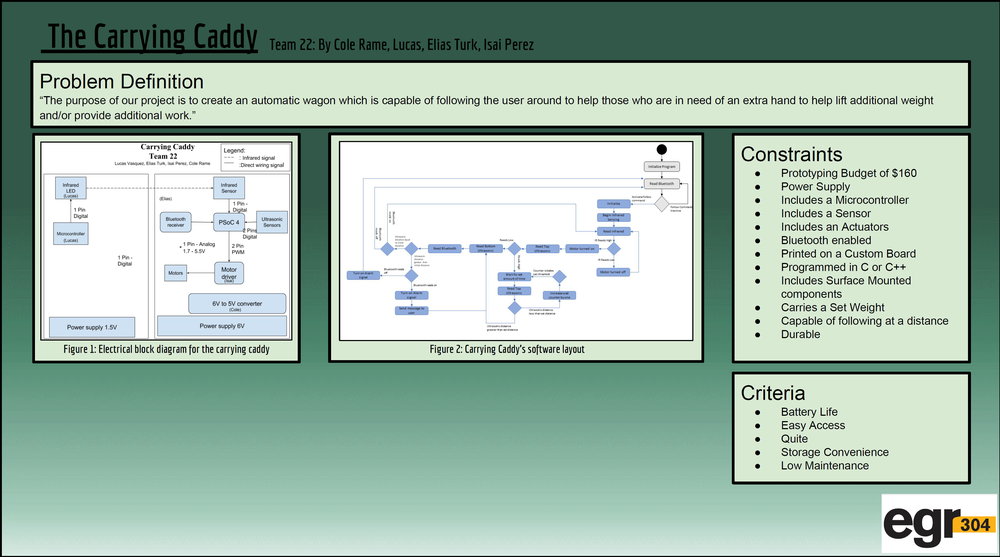Select 'Printed on a Custom Board' bullet
Image resolution: width=1000 pixels, height=557 pixels.
coord(848,253)
